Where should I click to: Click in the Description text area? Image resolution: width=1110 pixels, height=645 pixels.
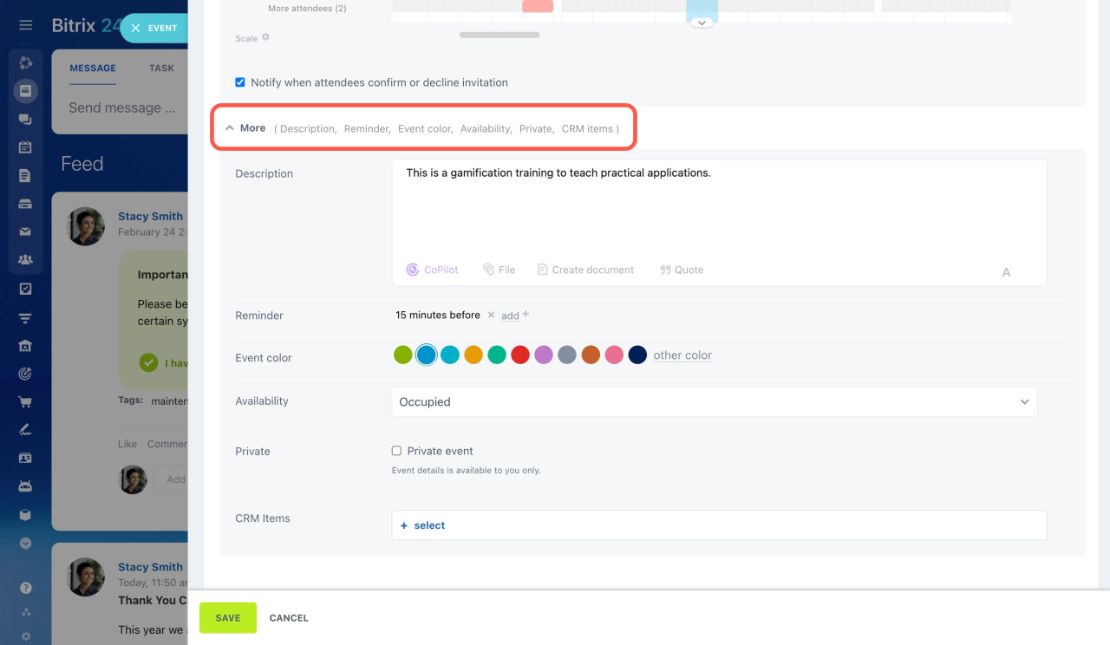pyautogui.click(x=719, y=210)
